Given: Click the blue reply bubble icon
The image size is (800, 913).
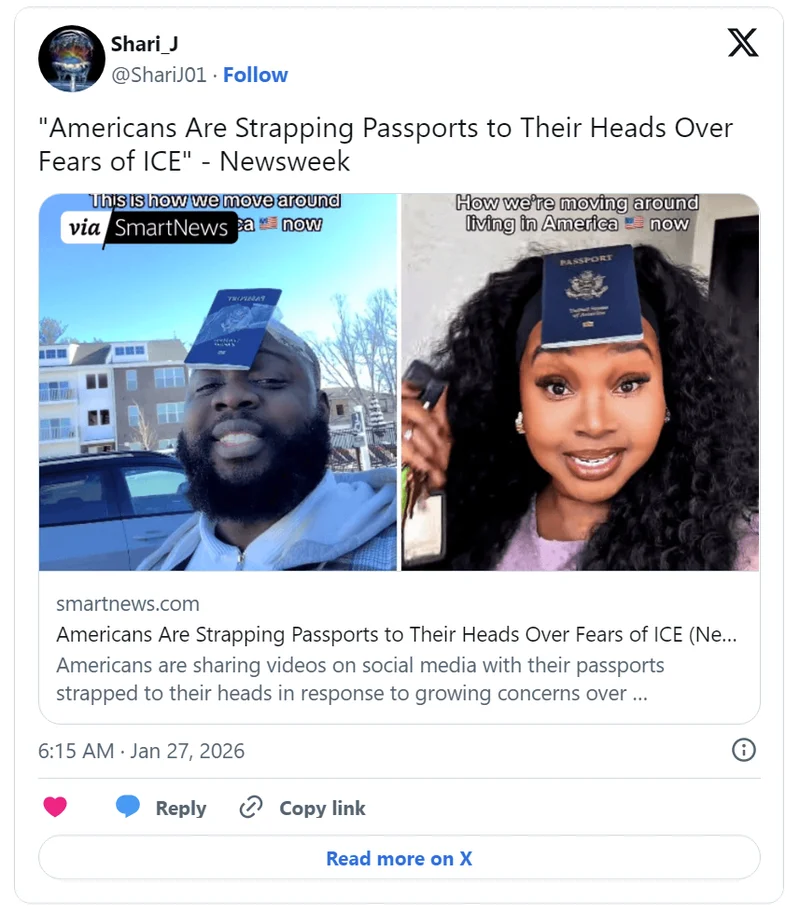Looking at the screenshot, I should (x=128, y=806).
